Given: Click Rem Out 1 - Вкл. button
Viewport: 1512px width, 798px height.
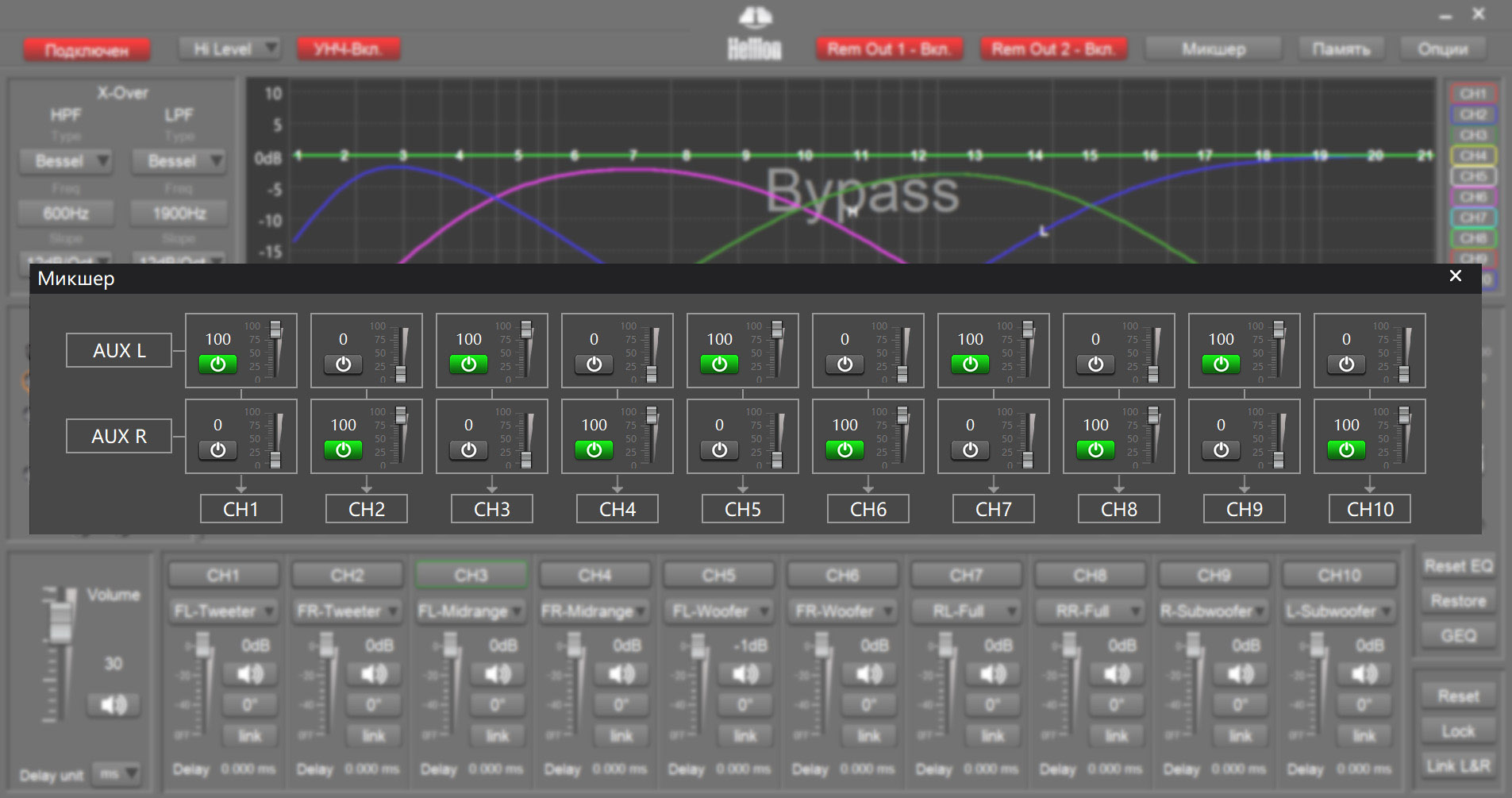Looking at the screenshot, I should coord(889,49).
